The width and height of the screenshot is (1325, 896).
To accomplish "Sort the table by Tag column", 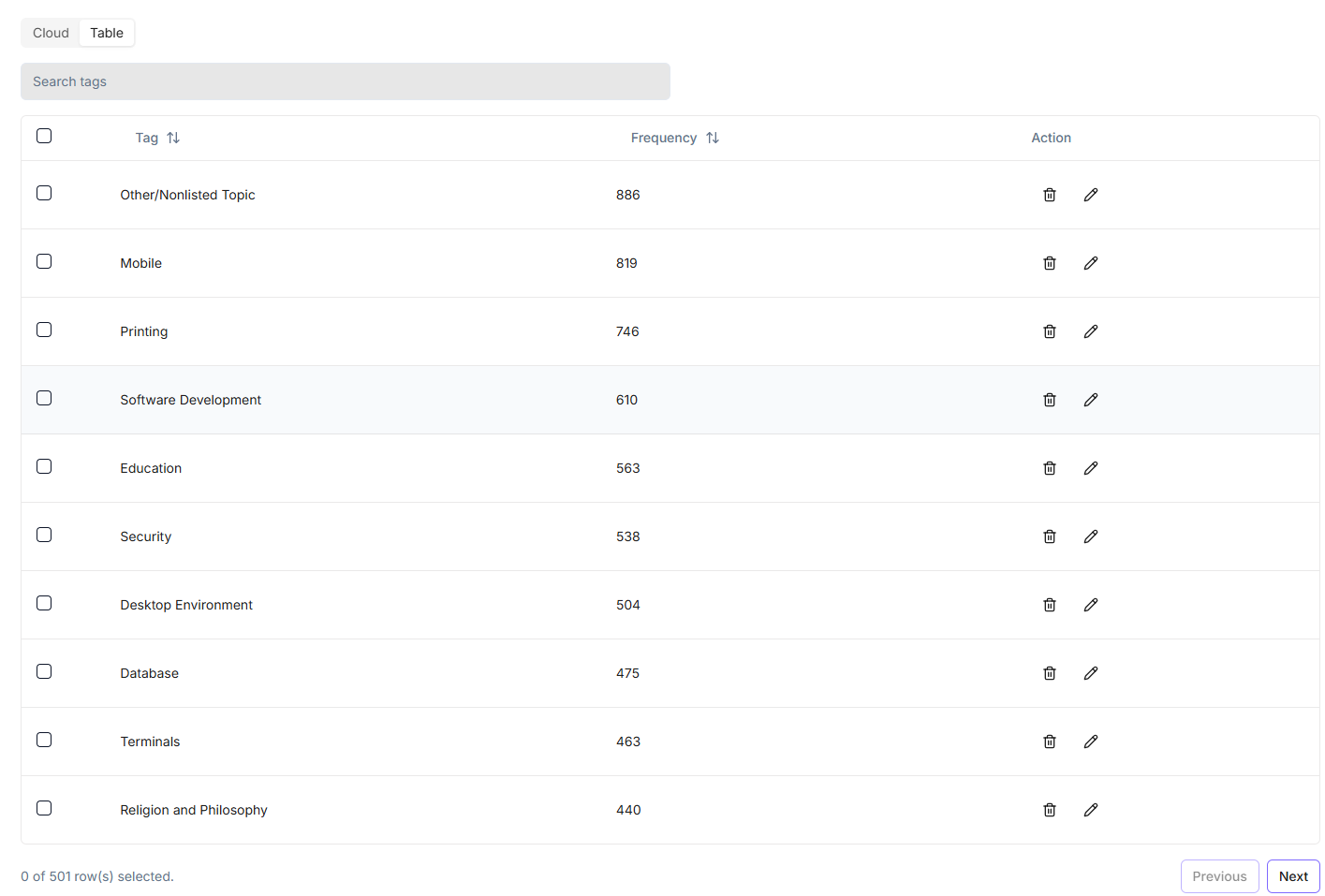I will click(157, 138).
